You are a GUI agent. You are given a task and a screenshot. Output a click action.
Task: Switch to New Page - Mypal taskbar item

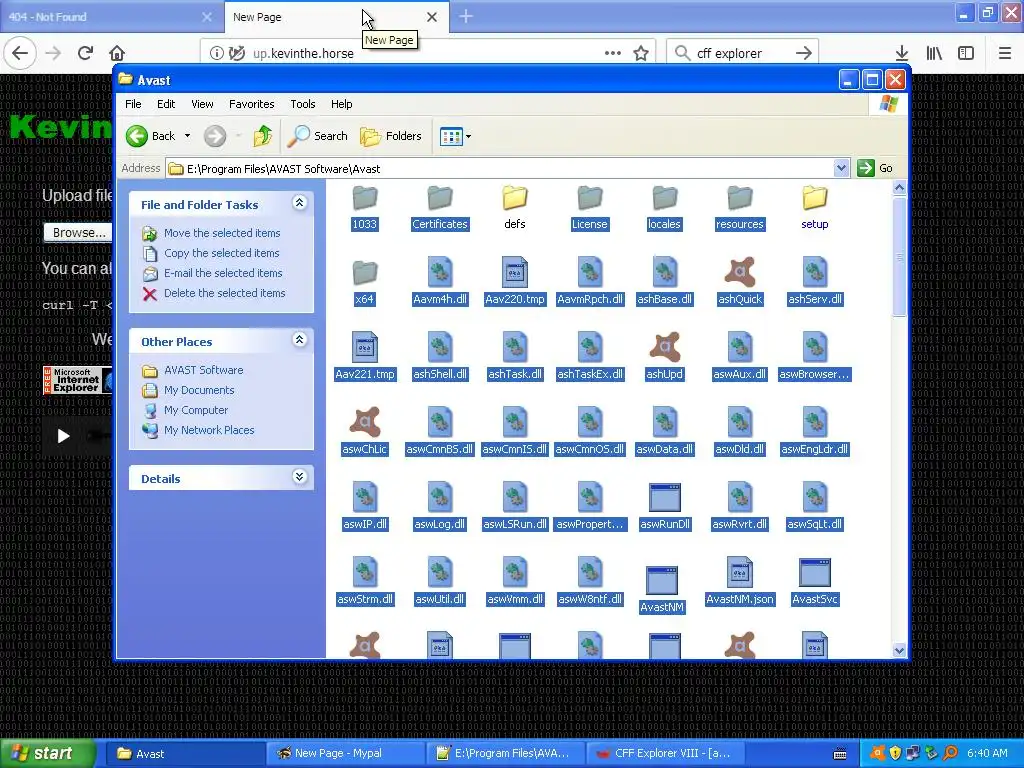(x=346, y=753)
